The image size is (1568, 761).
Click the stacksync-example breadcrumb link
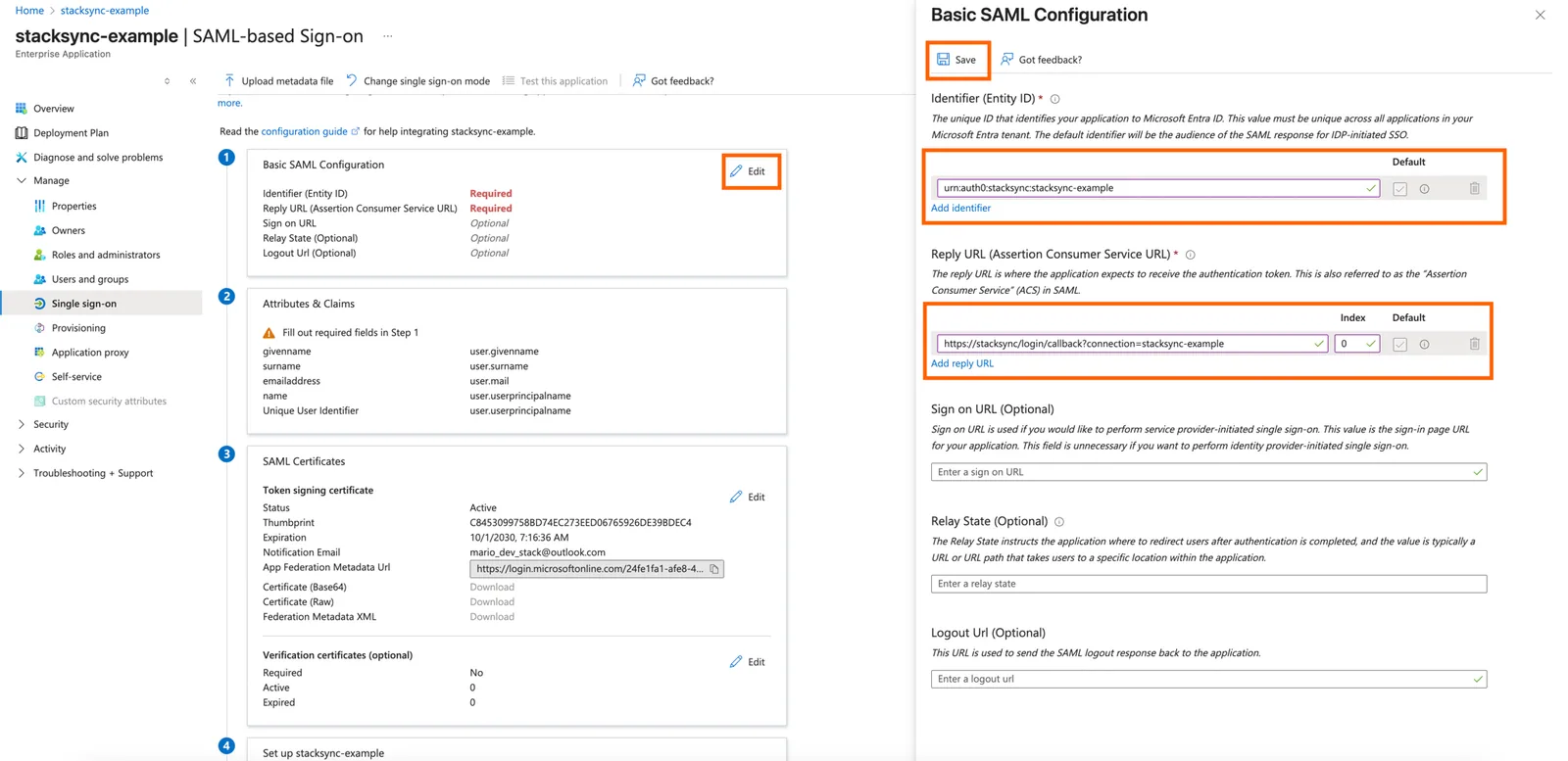pyautogui.click(x=105, y=11)
